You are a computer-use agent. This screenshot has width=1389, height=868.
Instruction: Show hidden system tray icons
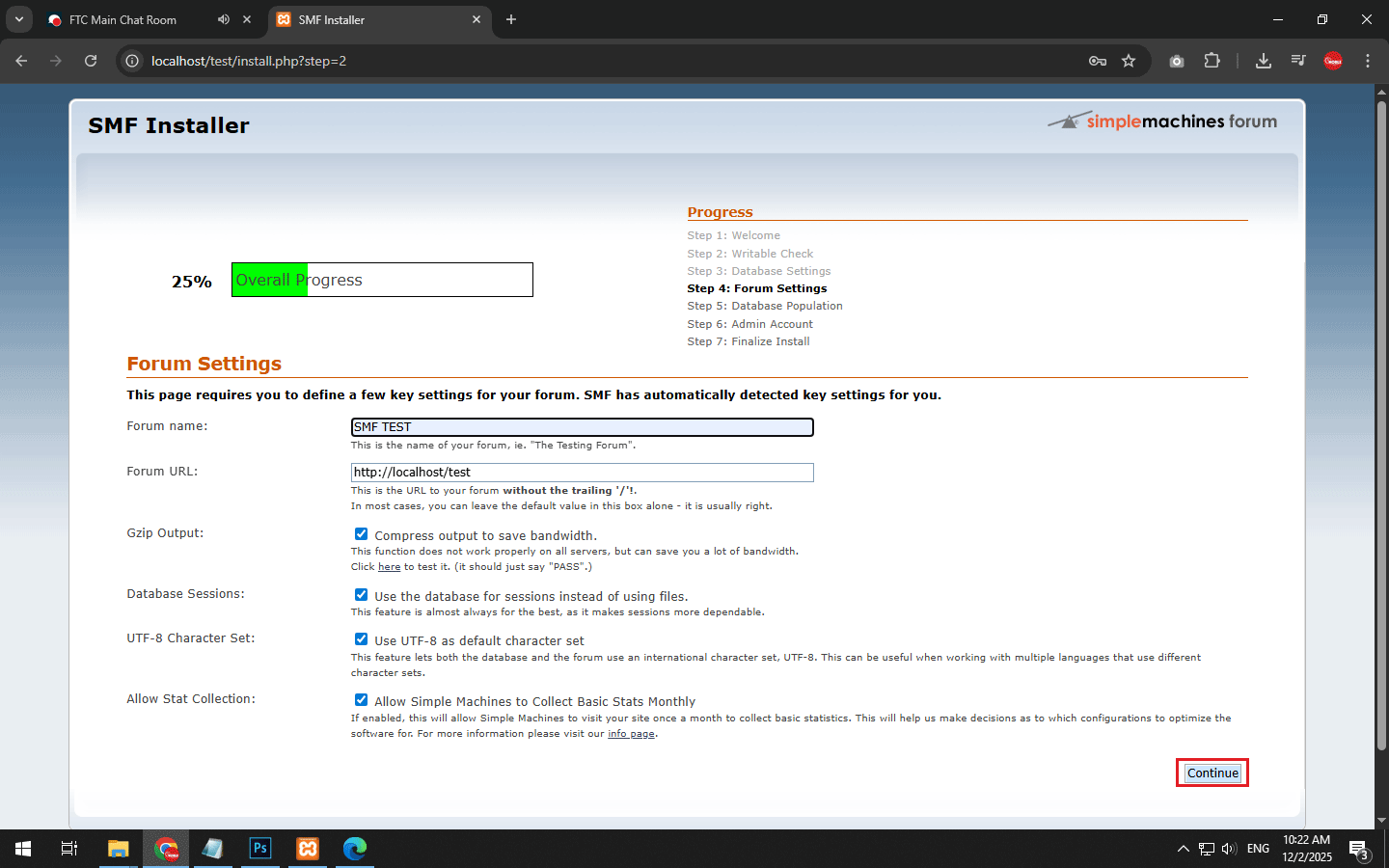tap(1183, 849)
